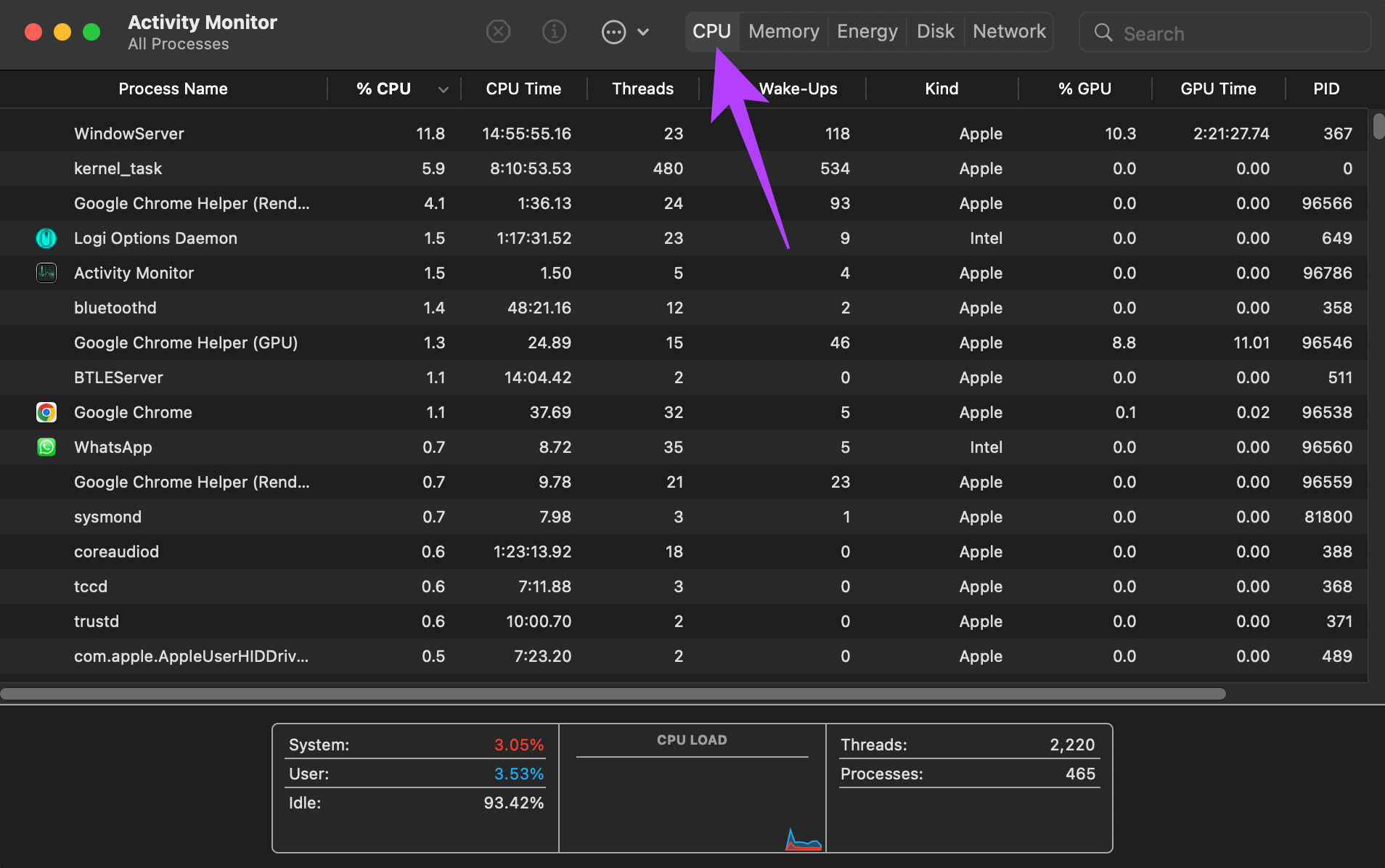1385x868 pixels.
Task: Select the Activity Monitor process name
Action: [134, 273]
